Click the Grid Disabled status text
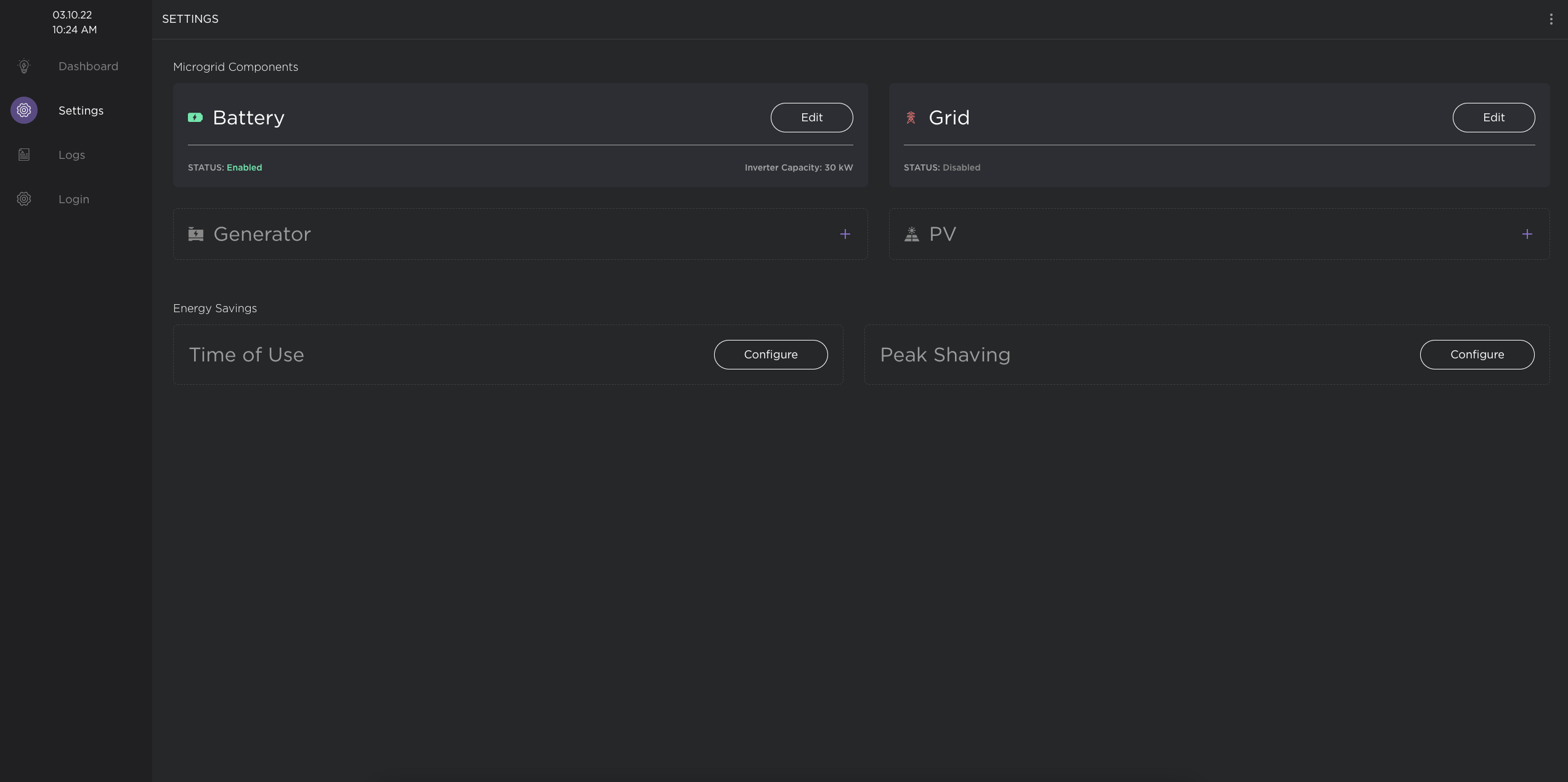 click(x=961, y=167)
